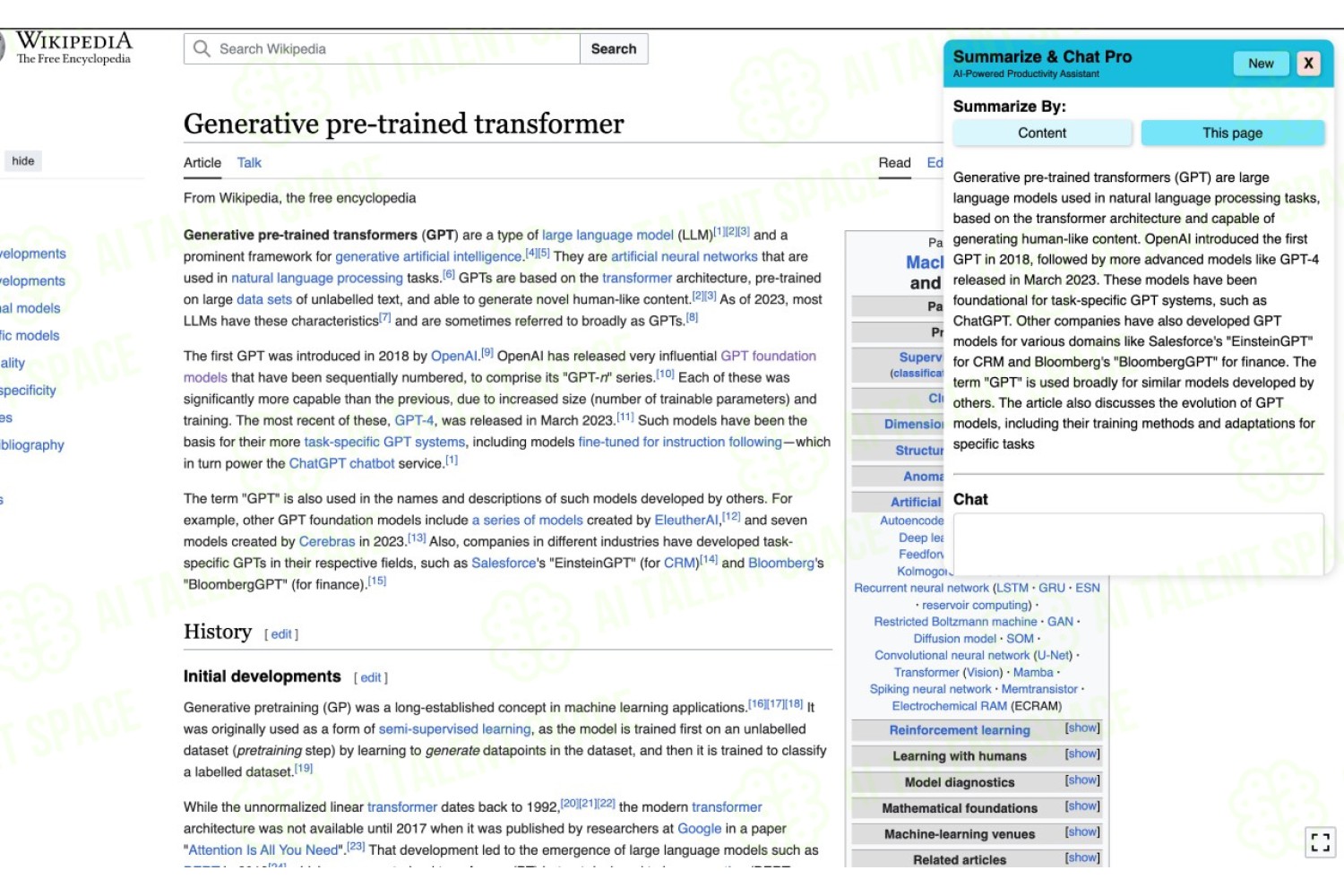Open the Memtransistor link

pos(1039,689)
